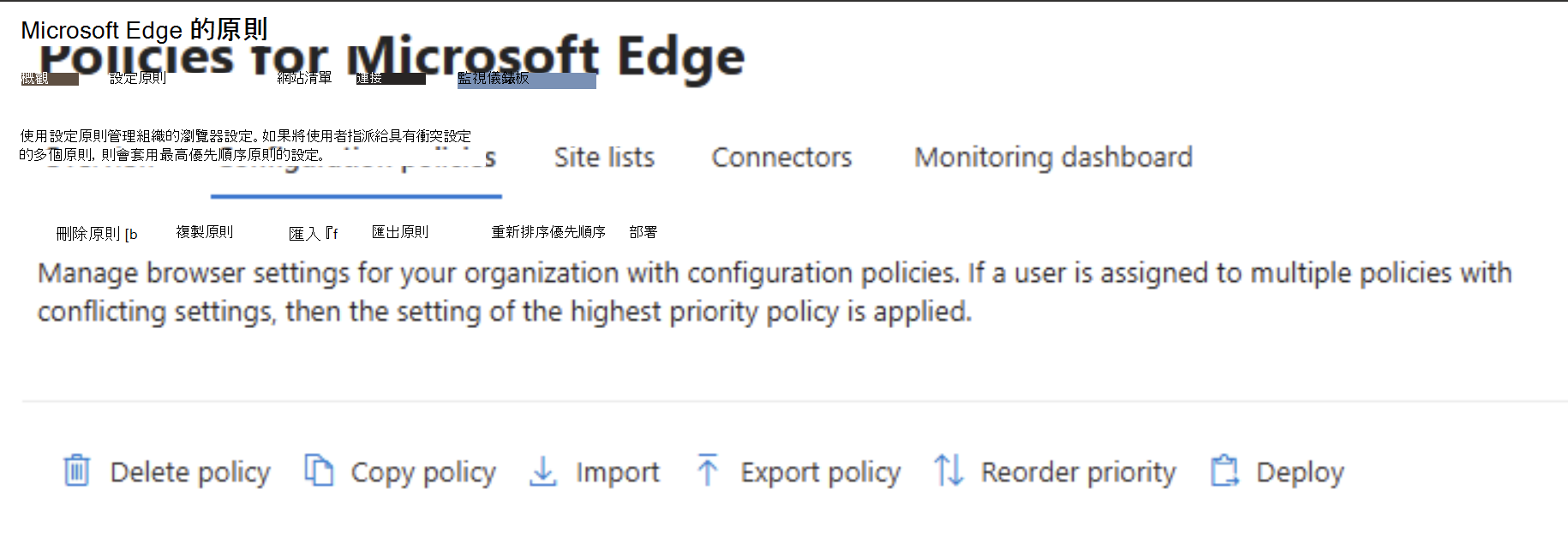Choose the 監視儀錶板 tab label
This screenshot has width=1568, height=537.
[494, 79]
